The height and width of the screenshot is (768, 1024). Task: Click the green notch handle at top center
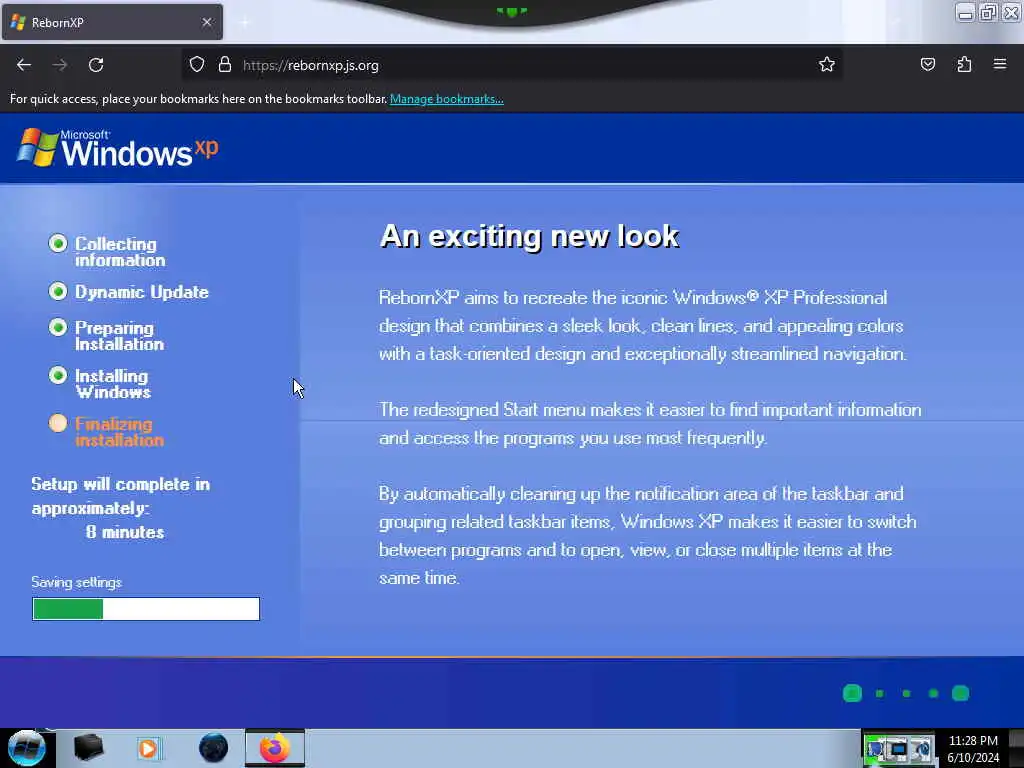coord(512,11)
